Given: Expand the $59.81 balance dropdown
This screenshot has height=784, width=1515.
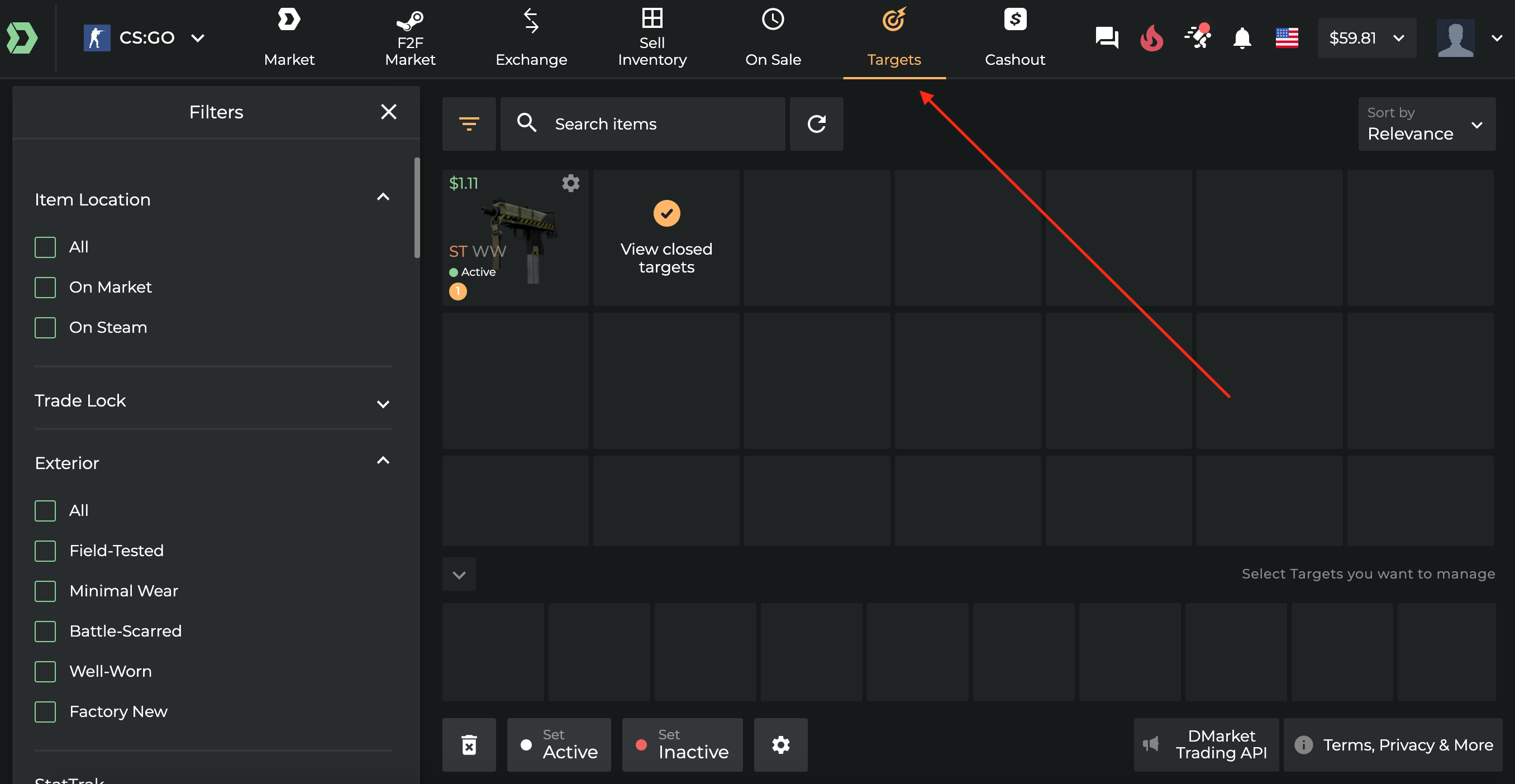Looking at the screenshot, I should pyautogui.click(x=1367, y=38).
